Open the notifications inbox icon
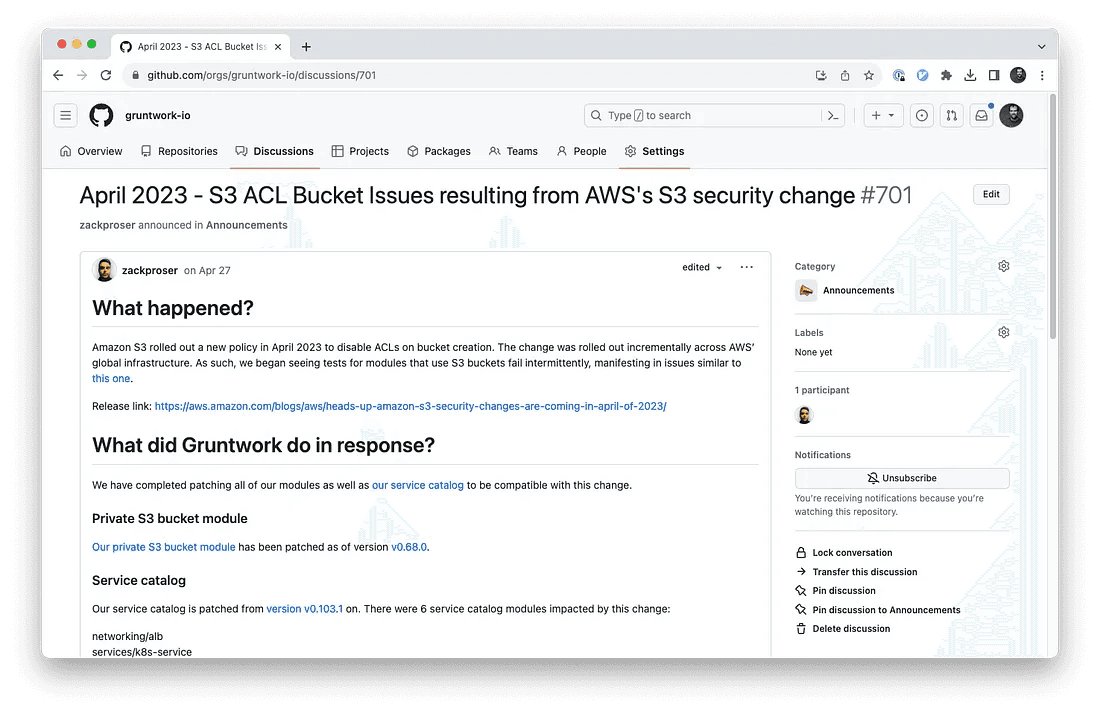The height and width of the screenshot is (713, 1100). (x=981, y=115)
